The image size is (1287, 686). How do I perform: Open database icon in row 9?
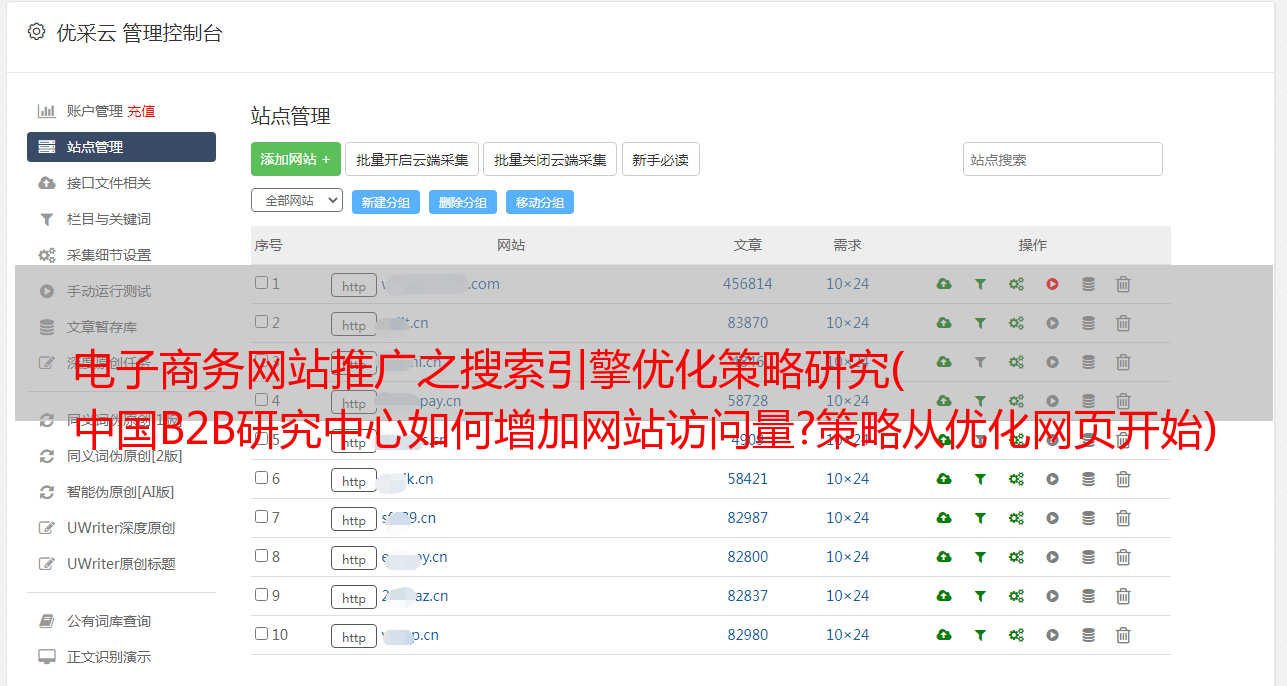1088,596
